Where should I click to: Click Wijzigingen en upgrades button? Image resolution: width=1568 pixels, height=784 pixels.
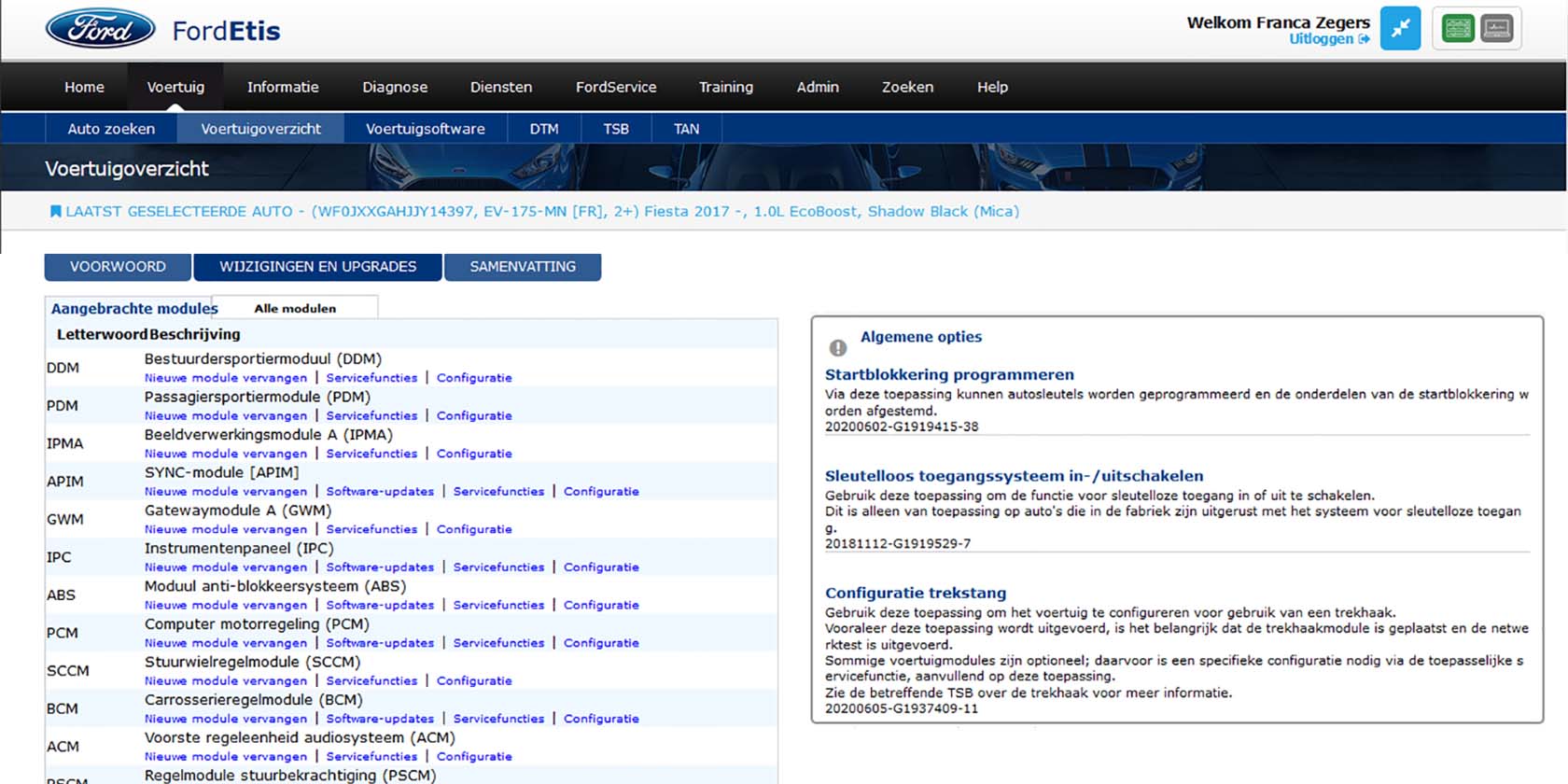click(318, 267)
